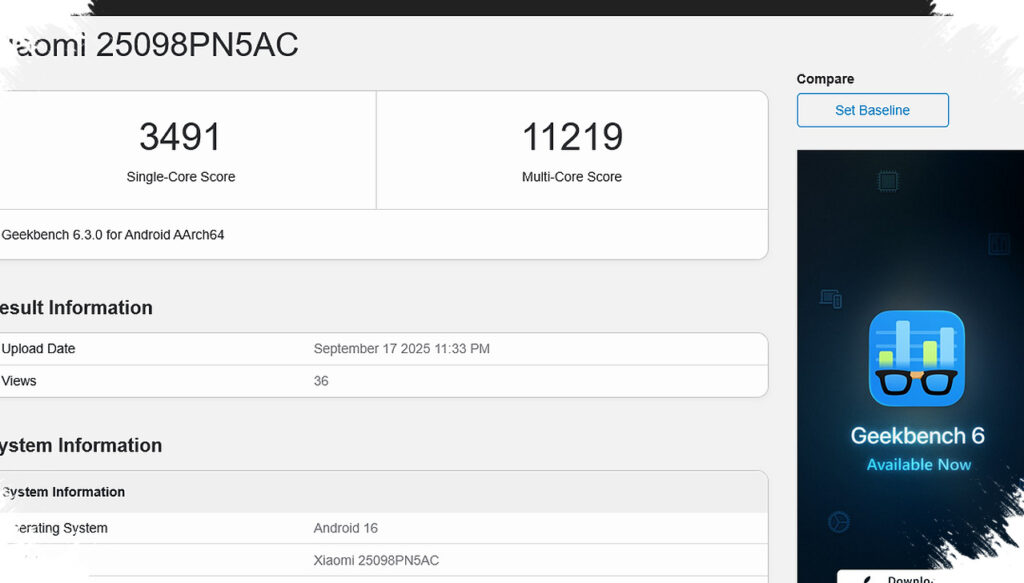Click the 'System Information' table header row
1024x583 pixels.
point(384,492)
